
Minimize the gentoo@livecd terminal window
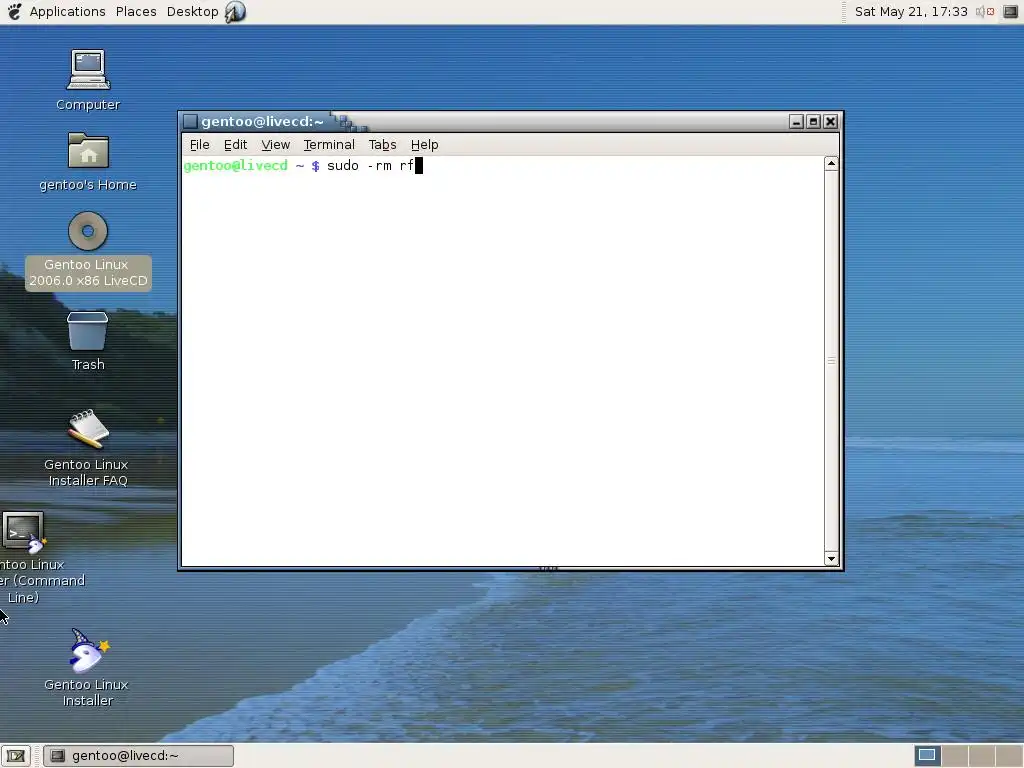tap(796, 121)
